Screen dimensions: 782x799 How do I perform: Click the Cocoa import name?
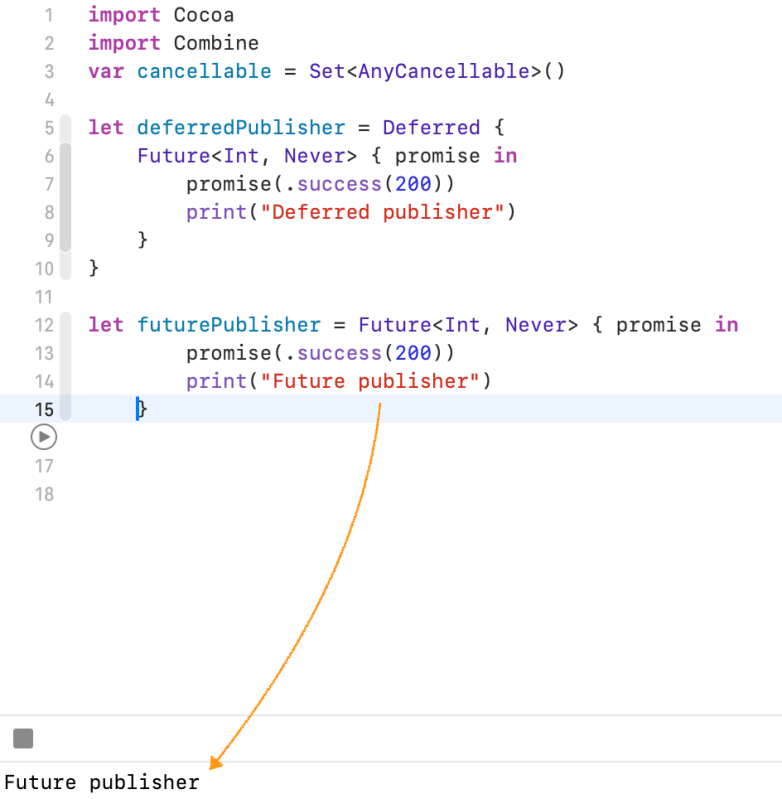click(204, 15)
